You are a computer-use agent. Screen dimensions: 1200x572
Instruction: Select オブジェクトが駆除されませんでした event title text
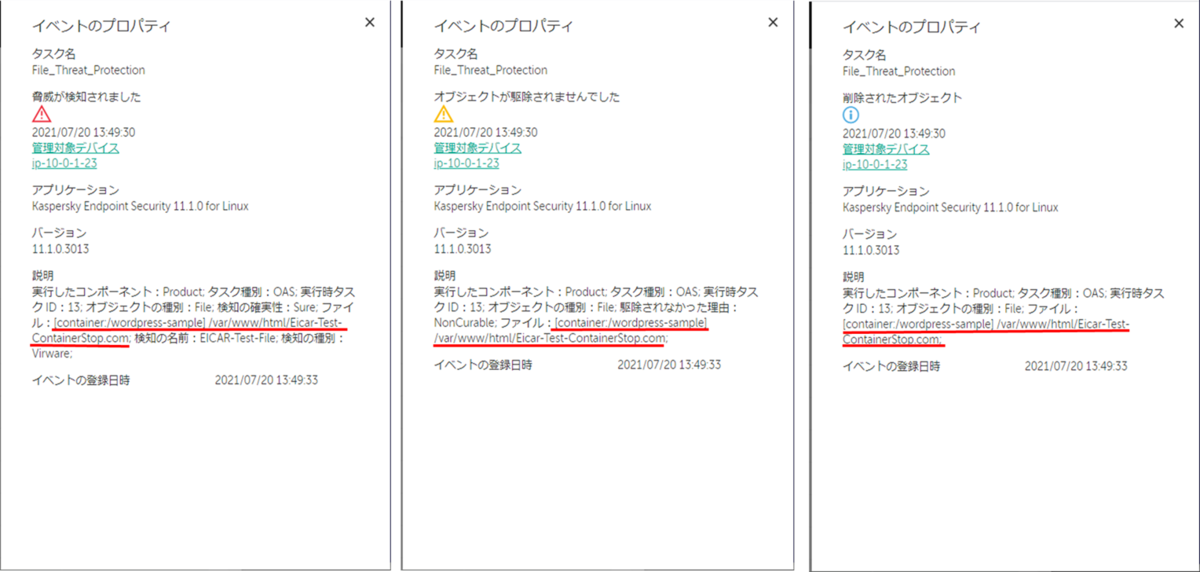coord(527,97)
